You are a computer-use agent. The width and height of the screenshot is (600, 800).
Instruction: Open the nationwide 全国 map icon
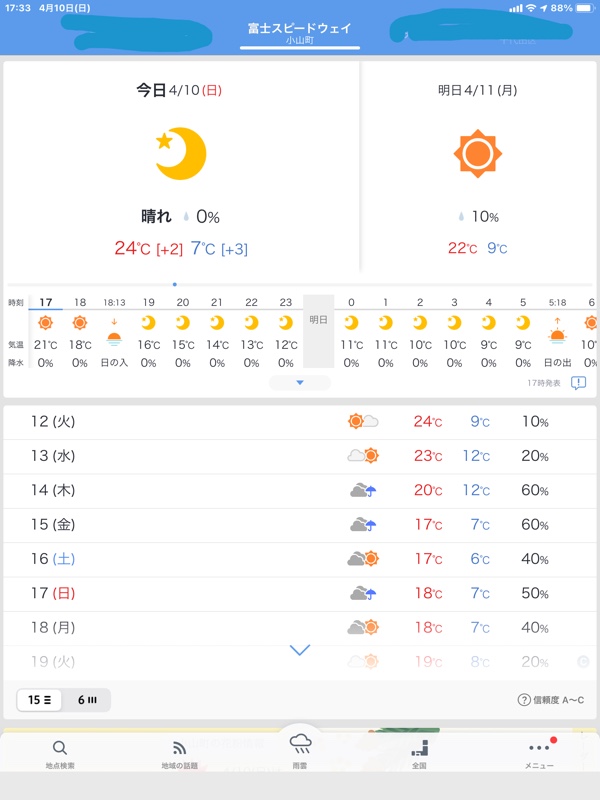point(420,748)
